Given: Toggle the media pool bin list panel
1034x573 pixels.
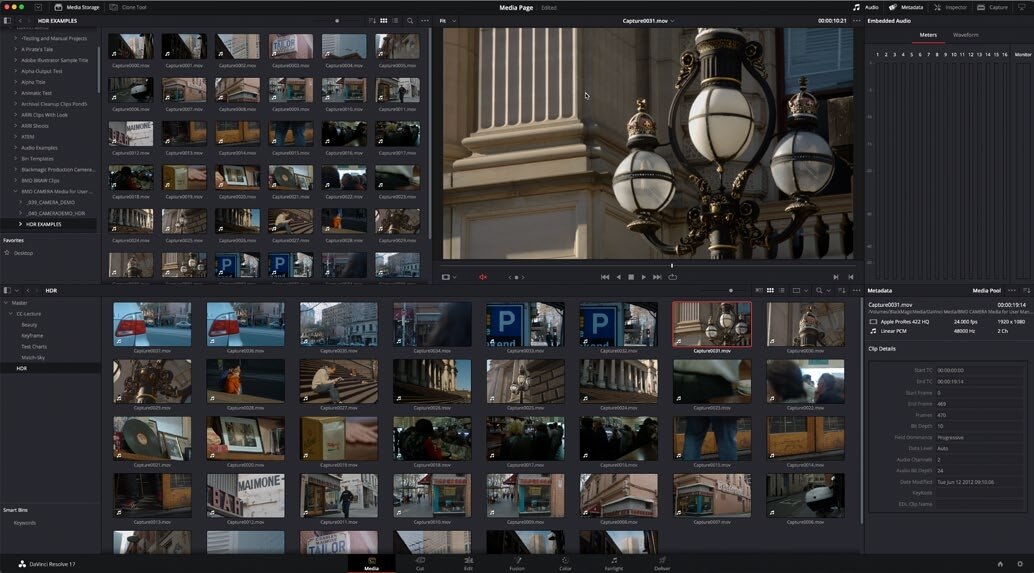Looking at the screenshot, I should coord(7,291).
